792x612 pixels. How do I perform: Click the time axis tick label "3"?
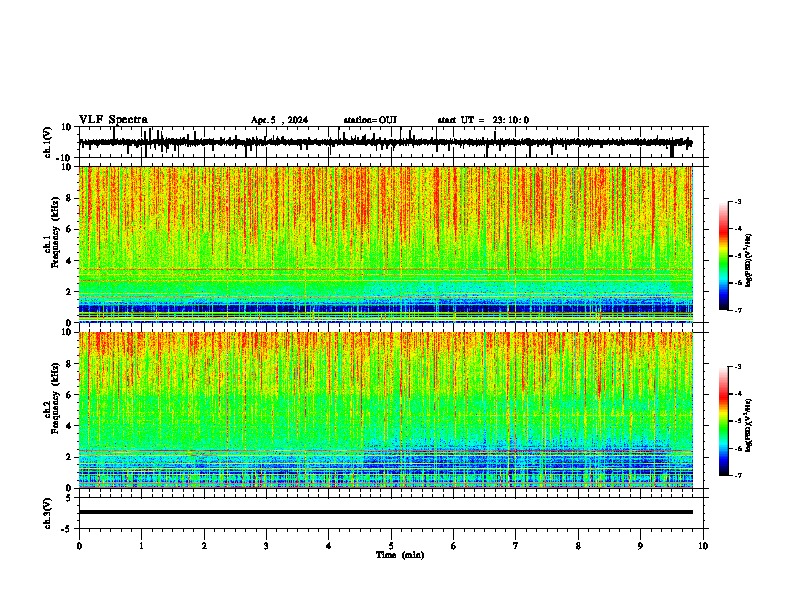tap(266, 546)
